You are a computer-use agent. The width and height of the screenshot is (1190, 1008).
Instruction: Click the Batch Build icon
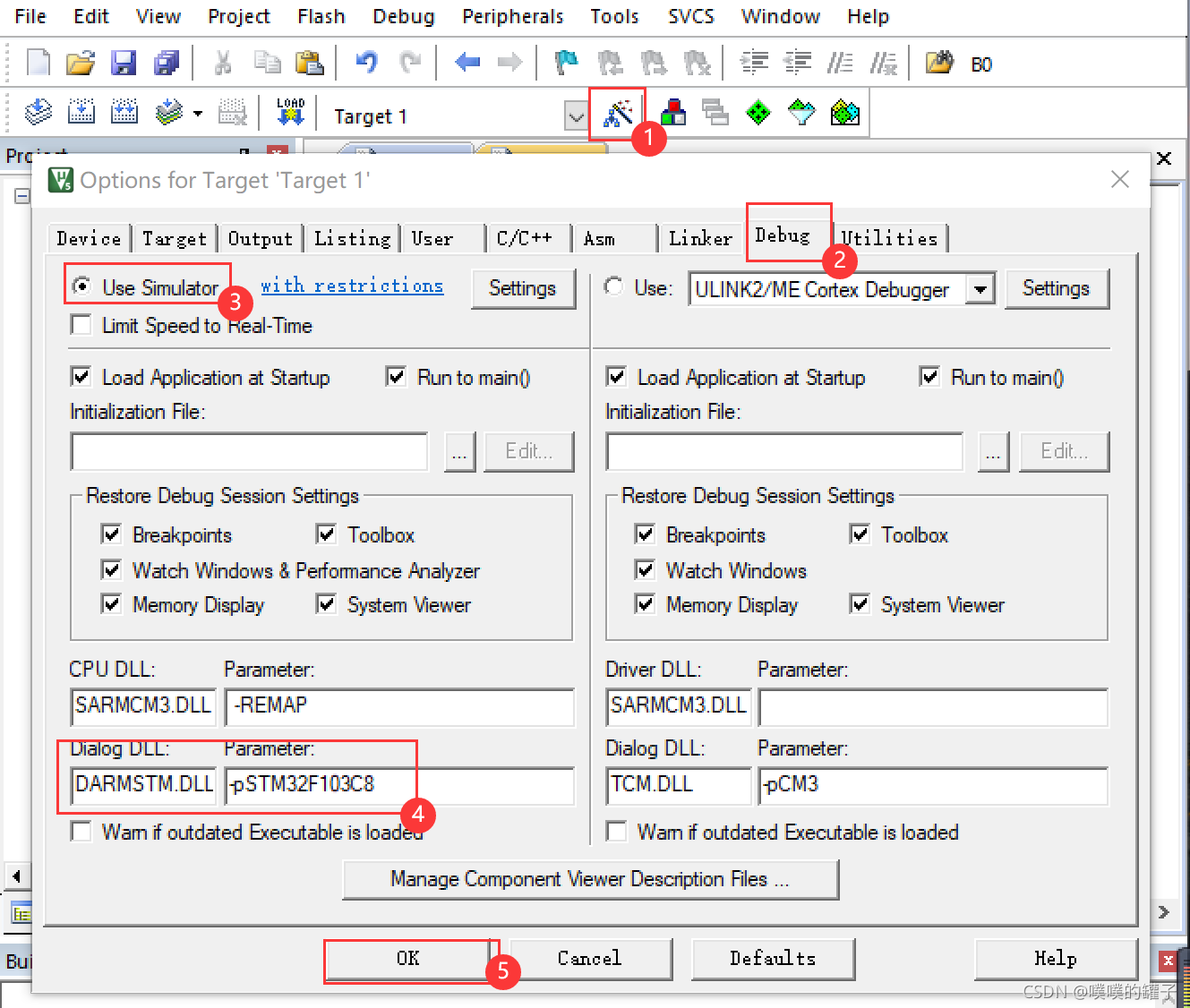click(168, 112)
